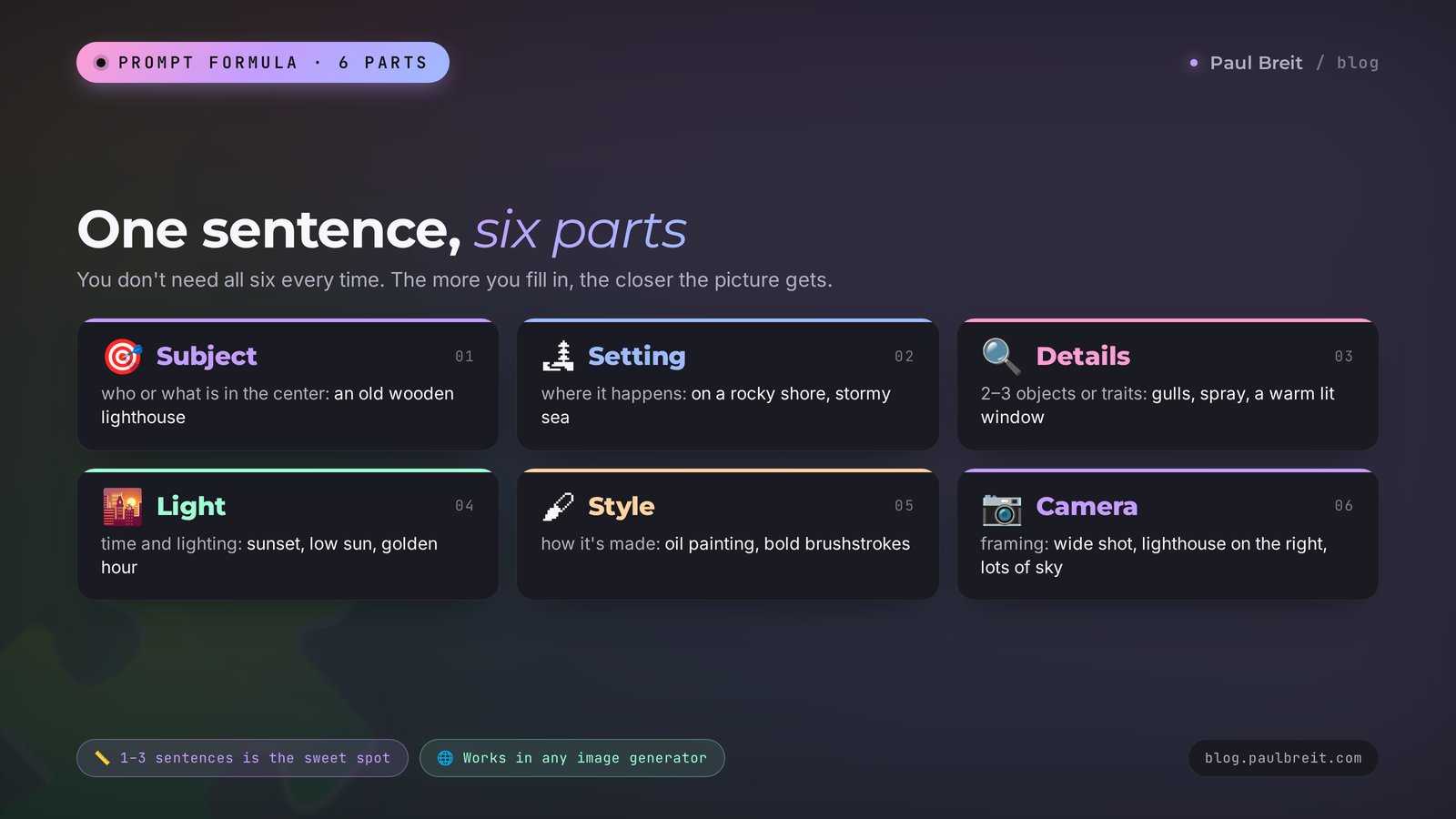Screen dimensions: 1456x819
Task: Click the ruler icon in sentences pill
Action: [x=102, y=758]
